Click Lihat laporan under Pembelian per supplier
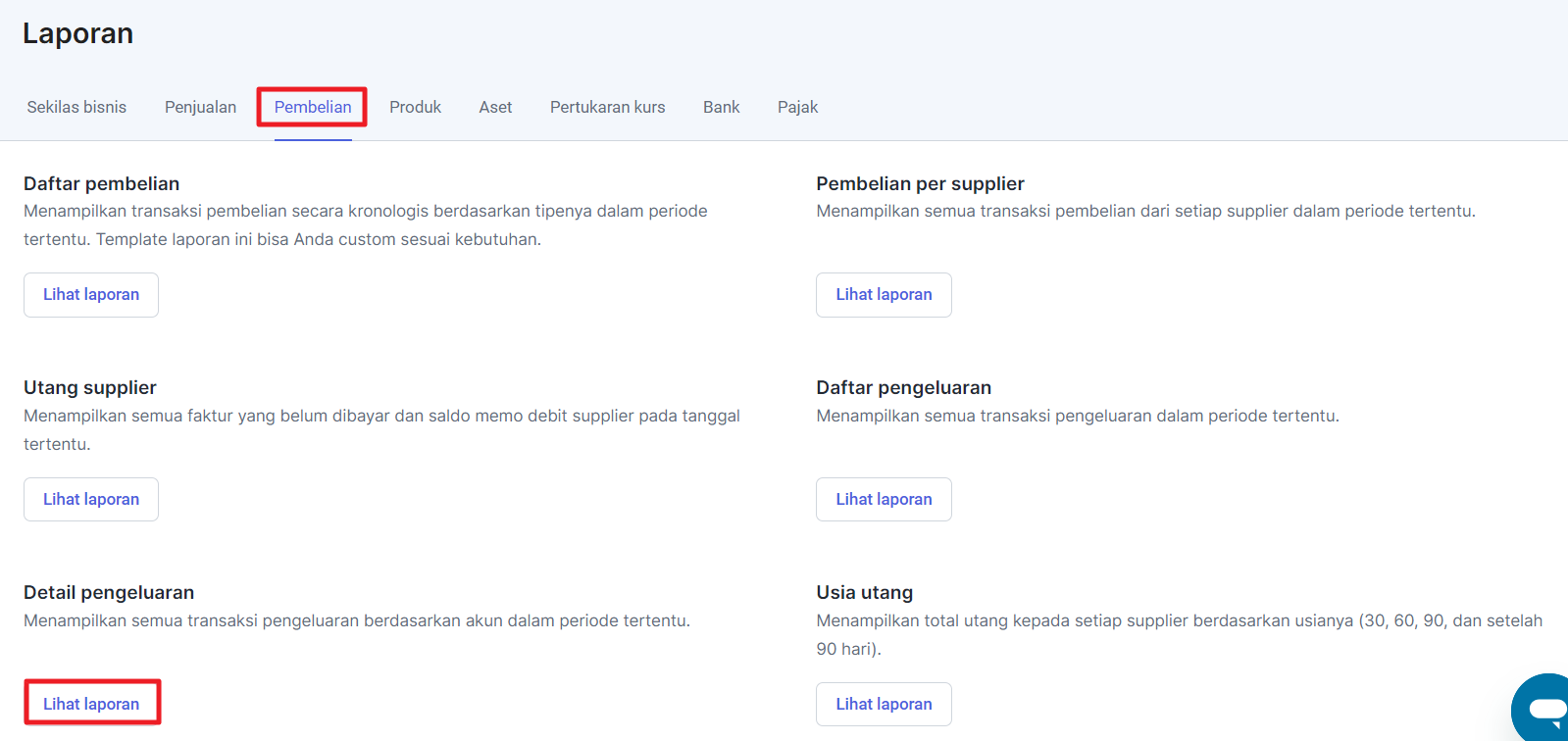The height and width of the screenshot is (741, 1568). point(884,295)
